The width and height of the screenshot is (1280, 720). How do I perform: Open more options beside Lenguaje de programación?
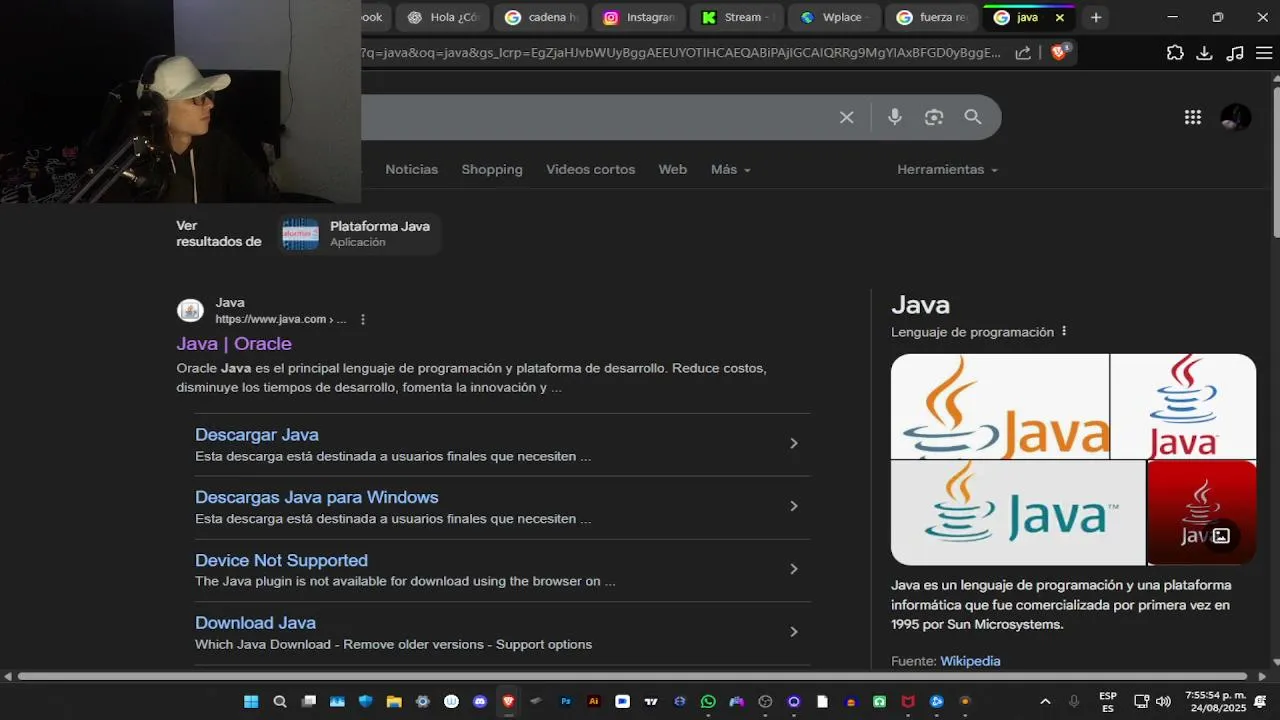click(1064, 331)
